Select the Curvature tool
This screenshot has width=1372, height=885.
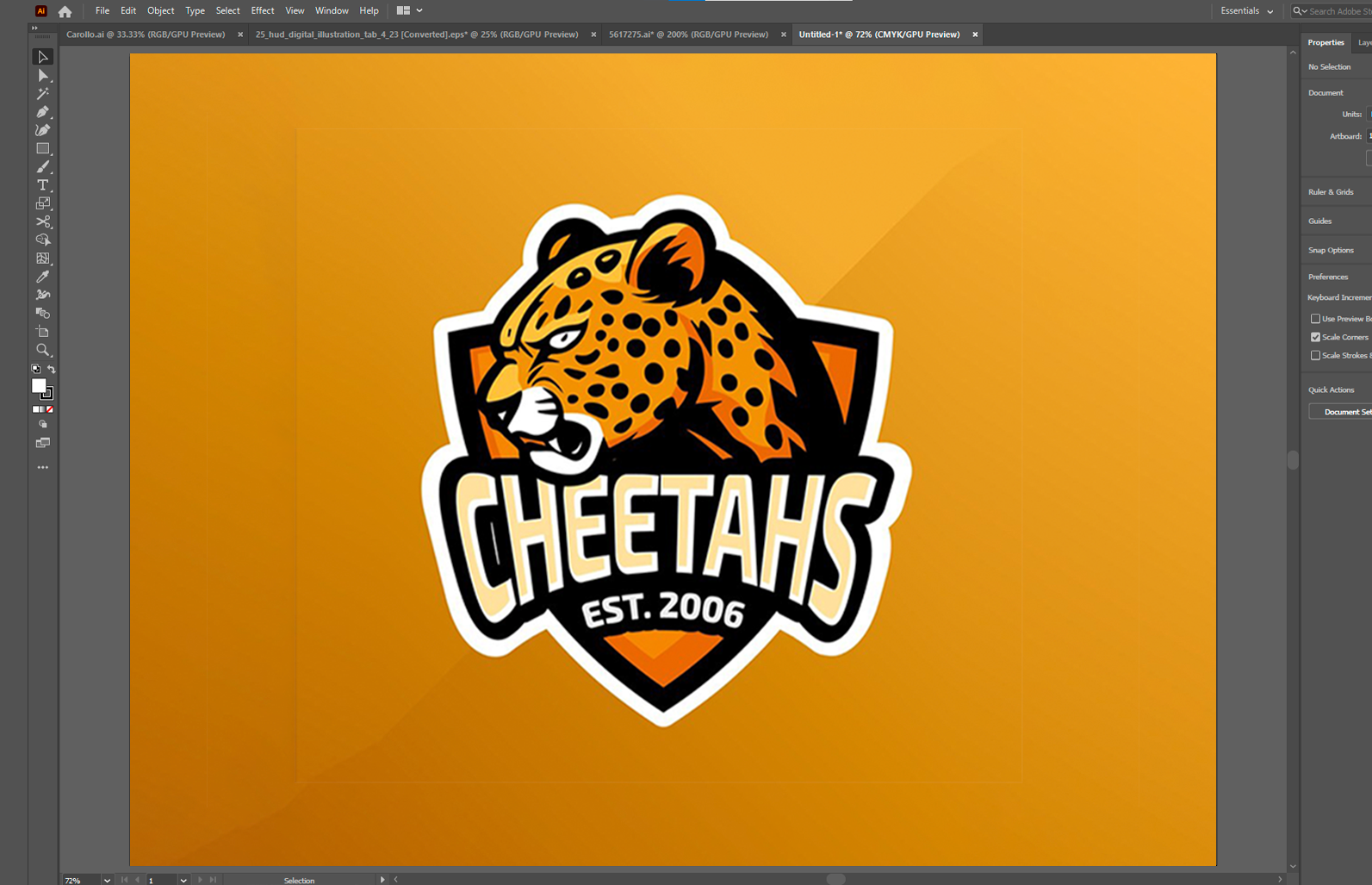[x=42, y=130]
